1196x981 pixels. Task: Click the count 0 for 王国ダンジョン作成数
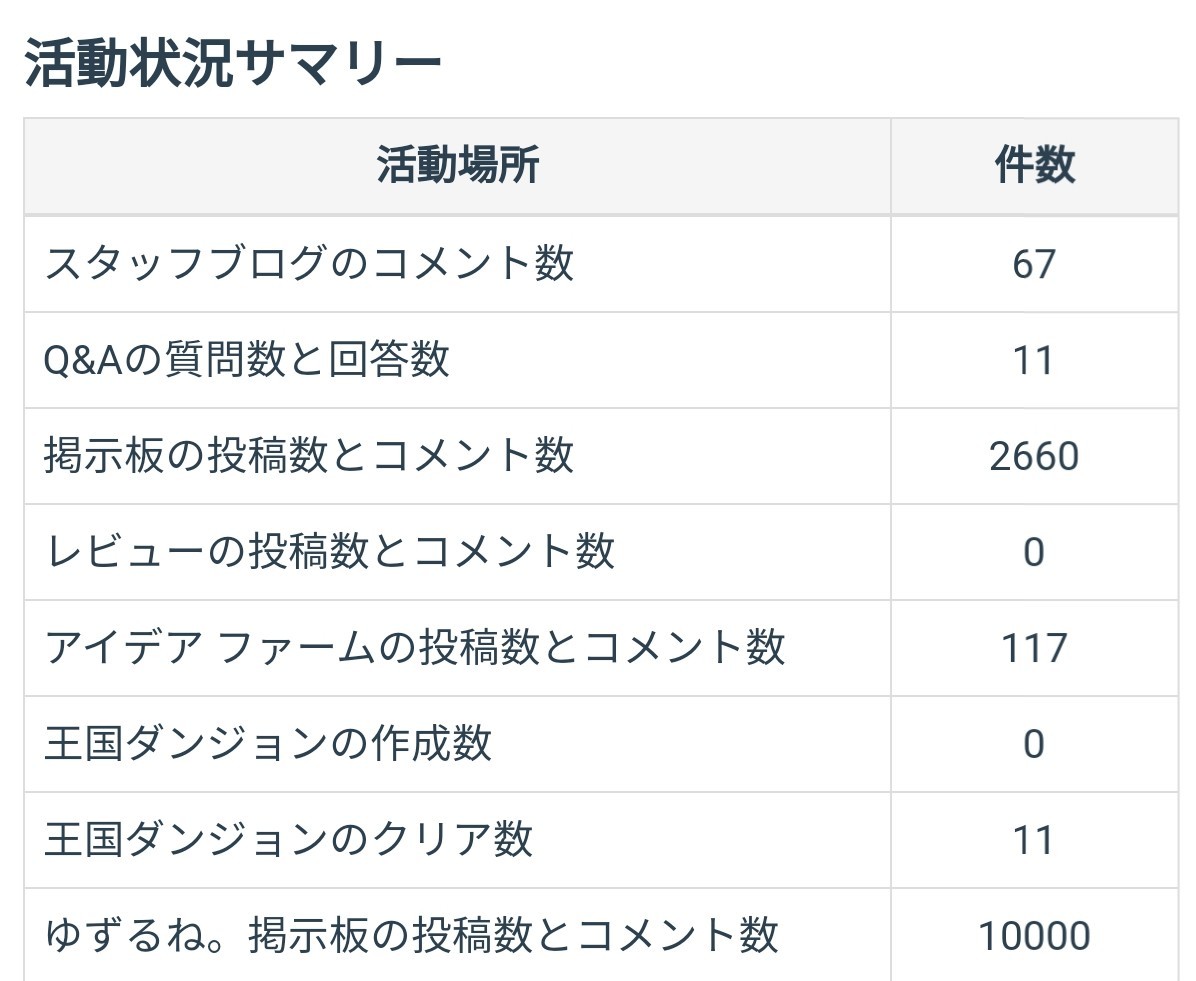pos(1034,745)
